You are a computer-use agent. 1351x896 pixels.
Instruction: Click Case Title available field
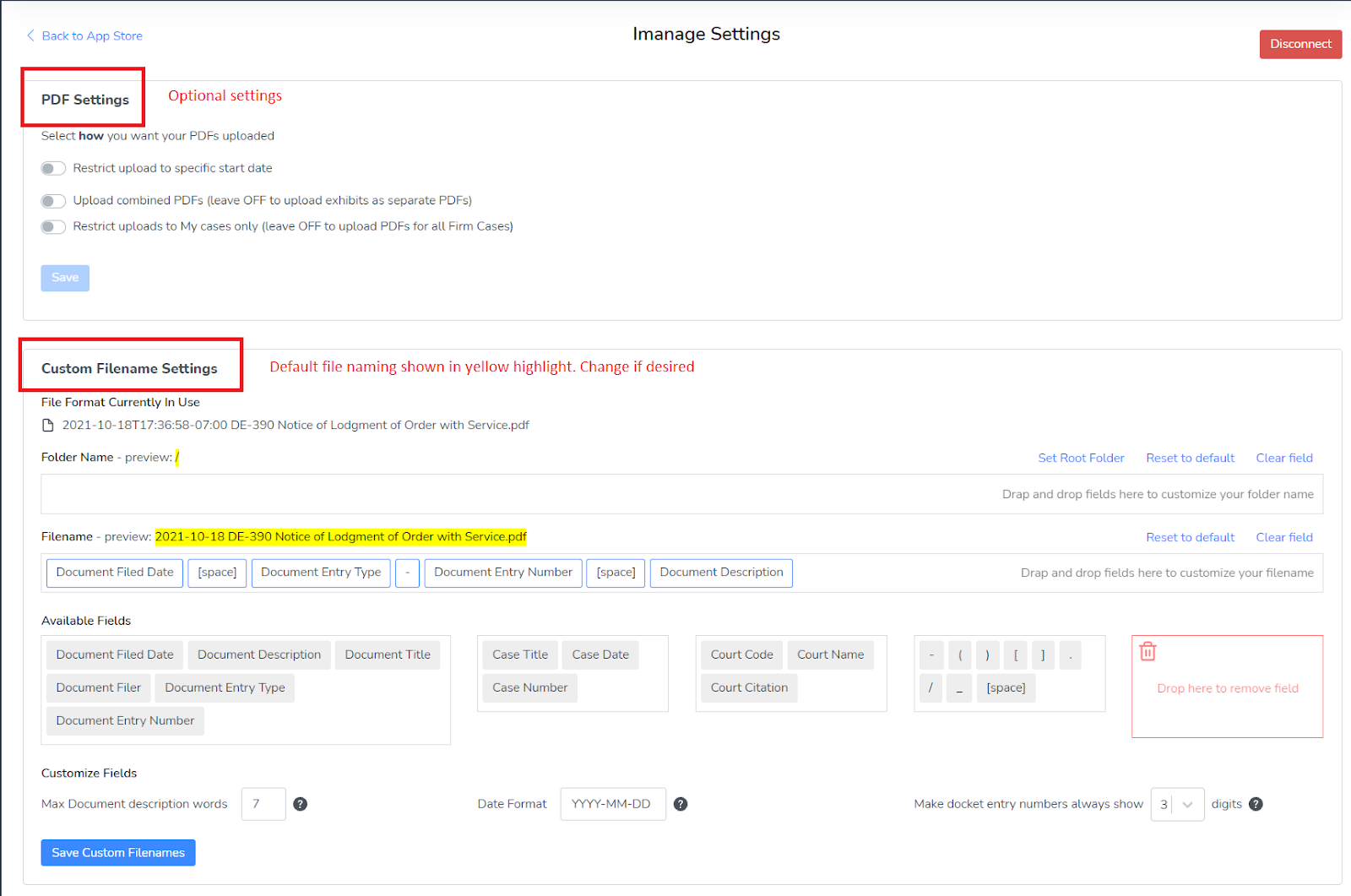pos(520,654)
